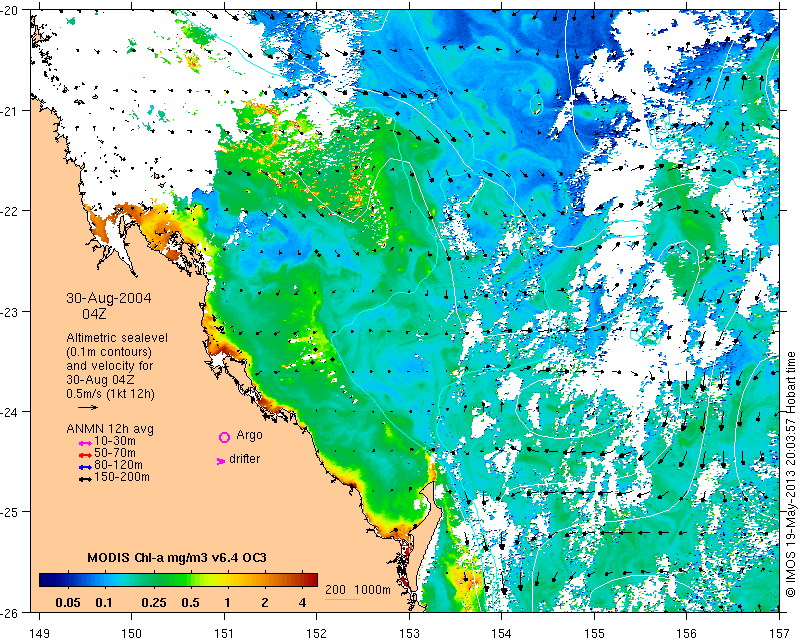Click the 'Argo' legend label
This screenshot has height=640, width=800.
point(249,435)
